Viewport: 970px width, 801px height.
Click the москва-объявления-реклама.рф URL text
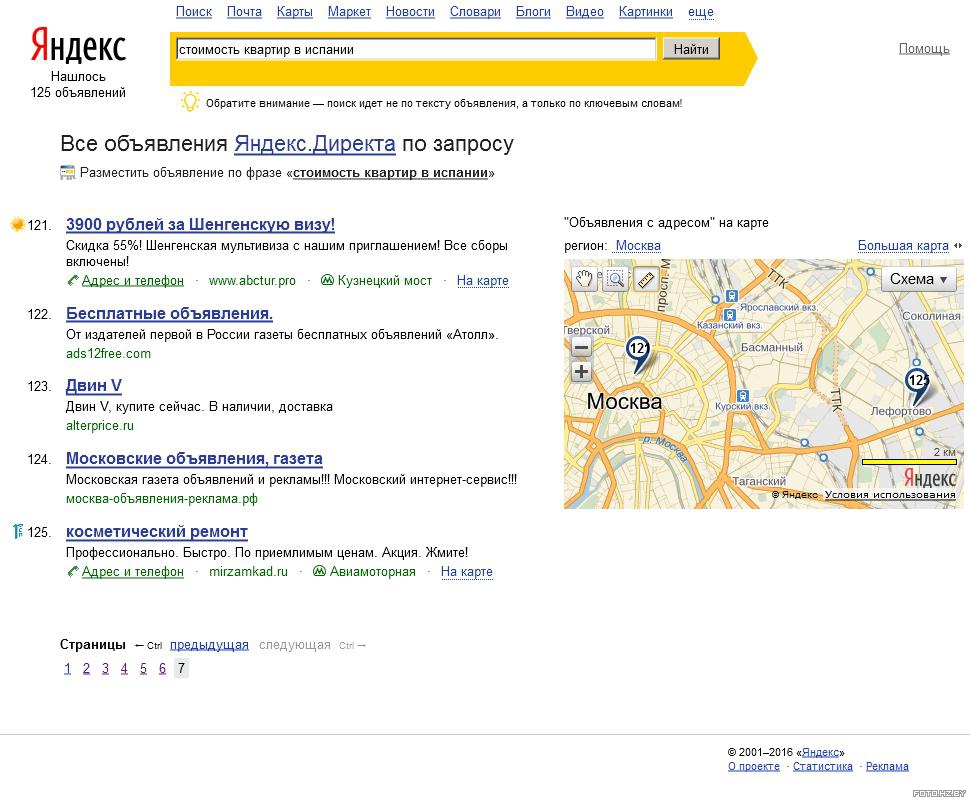point(161,498)
